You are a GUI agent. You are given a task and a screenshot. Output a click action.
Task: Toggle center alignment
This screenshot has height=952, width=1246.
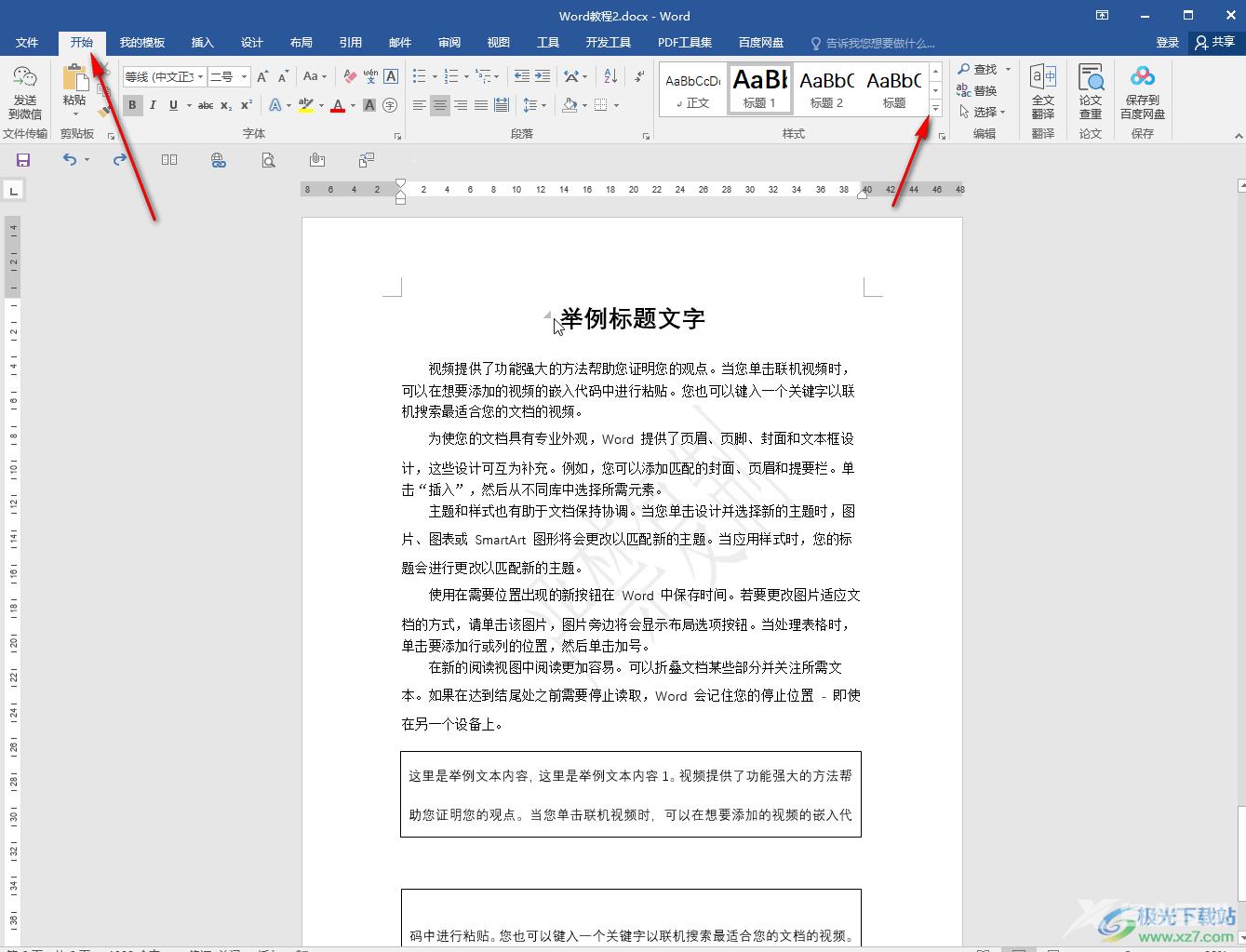pos(440,105)
